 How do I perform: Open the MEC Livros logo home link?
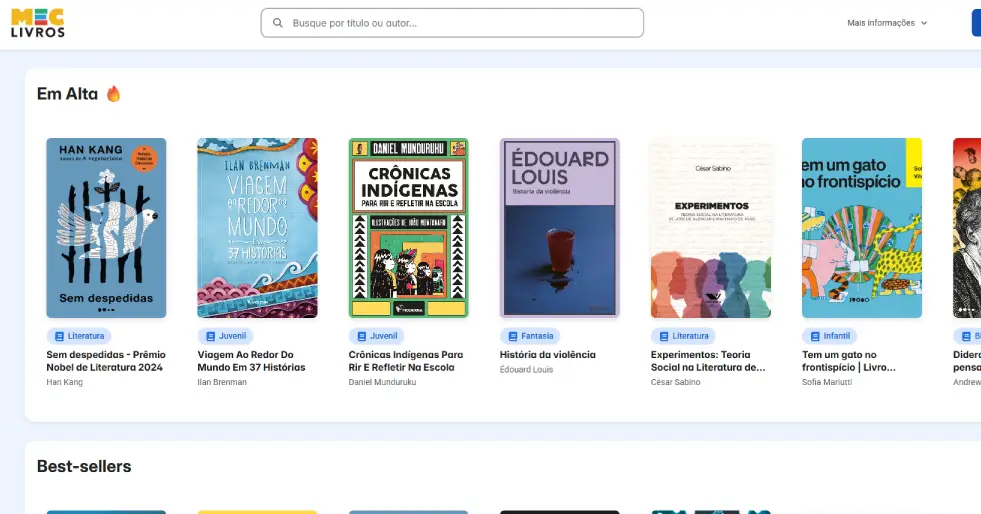pos(38,23)
